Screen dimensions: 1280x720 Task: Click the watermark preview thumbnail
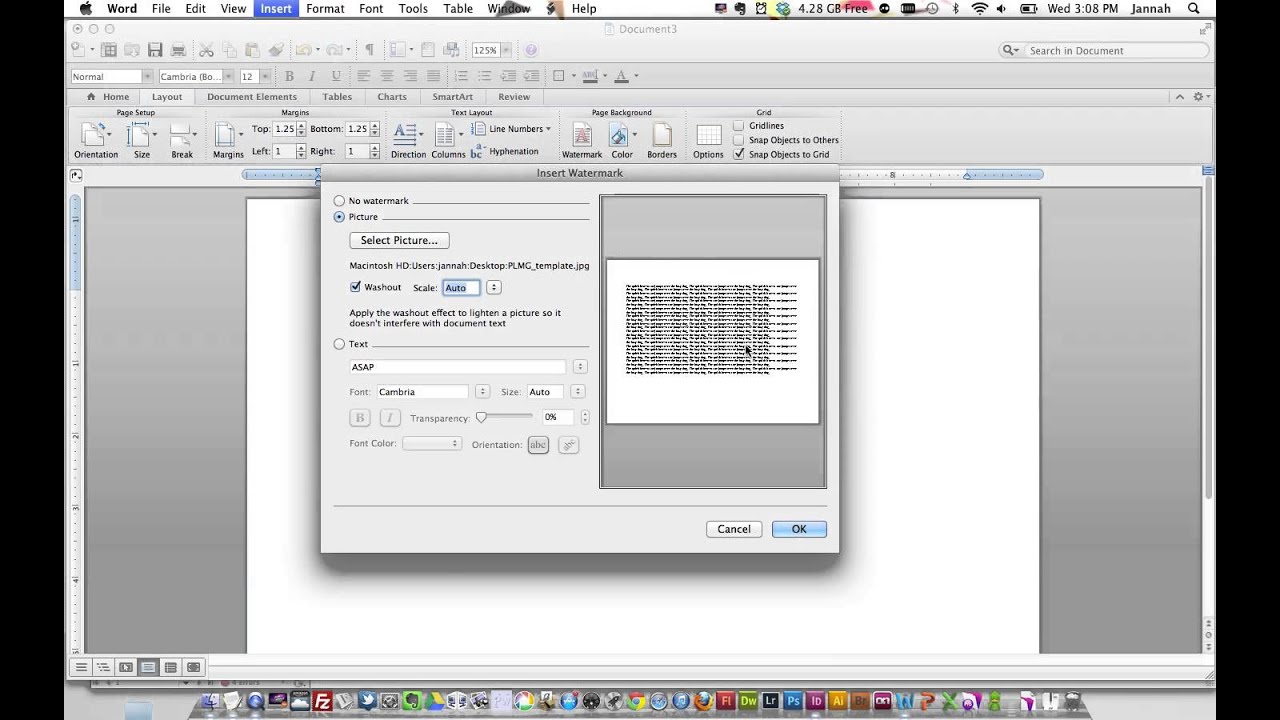712,342
